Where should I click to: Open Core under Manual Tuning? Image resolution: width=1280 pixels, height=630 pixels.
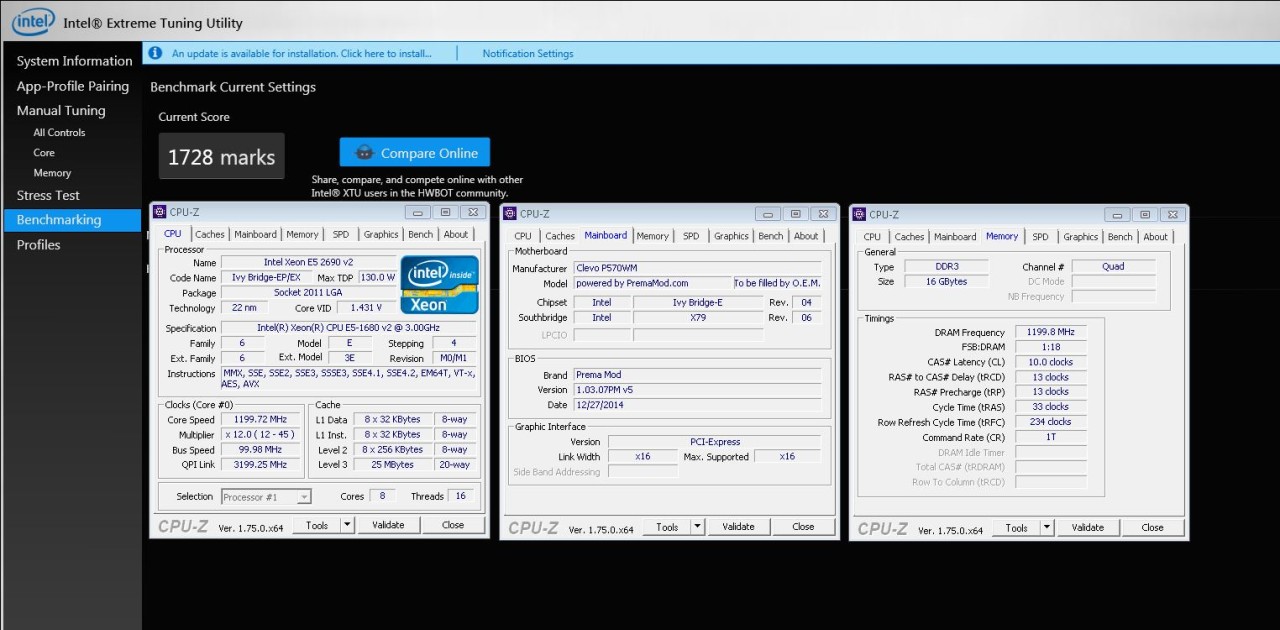(x=44, y=153)
